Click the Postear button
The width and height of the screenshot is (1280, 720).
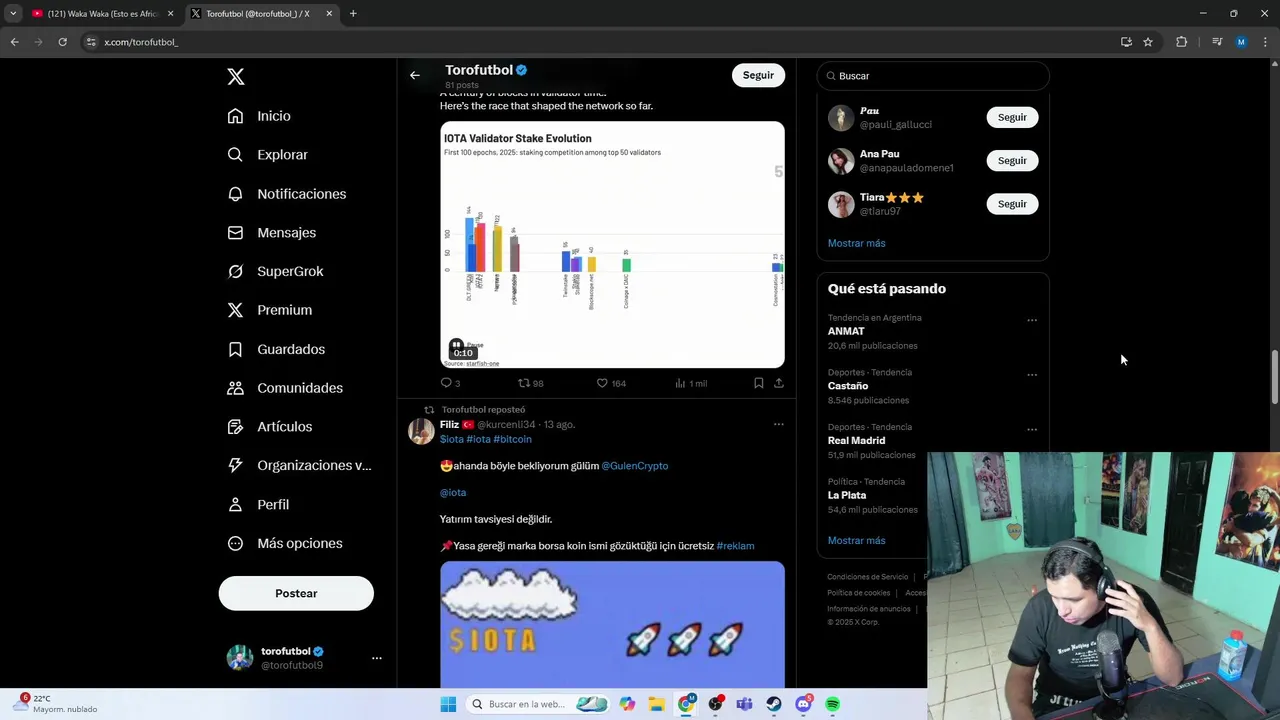tap(296, 593)
